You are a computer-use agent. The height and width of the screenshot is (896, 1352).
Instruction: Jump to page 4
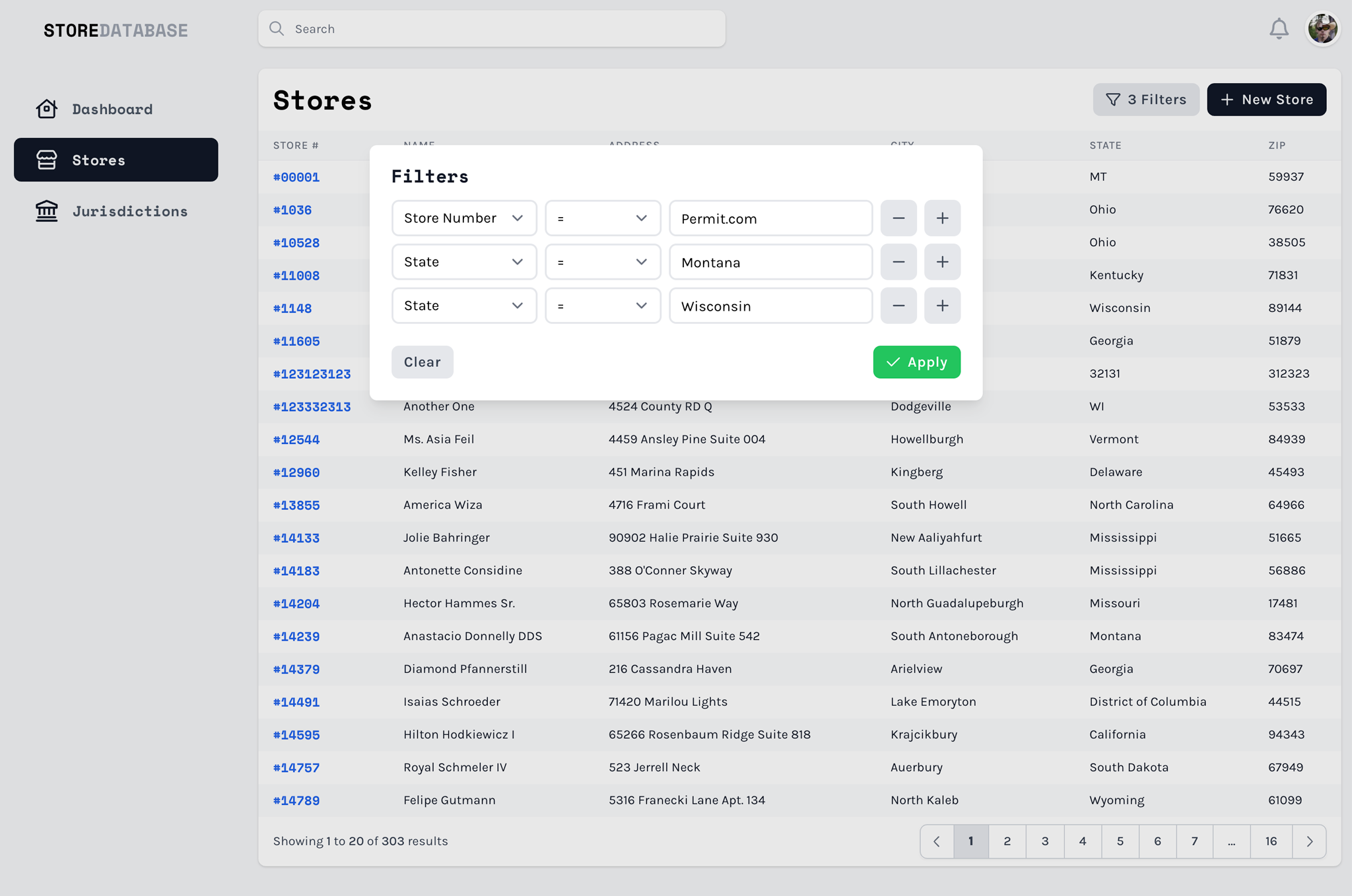1083,841
